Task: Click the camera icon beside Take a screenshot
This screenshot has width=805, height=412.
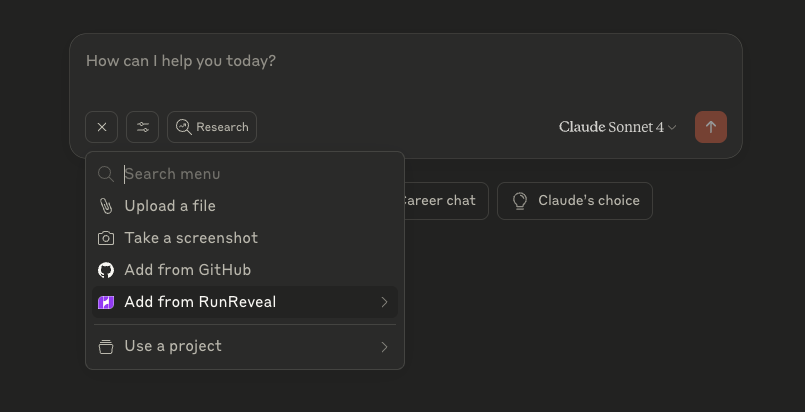Action: [106, 238]
